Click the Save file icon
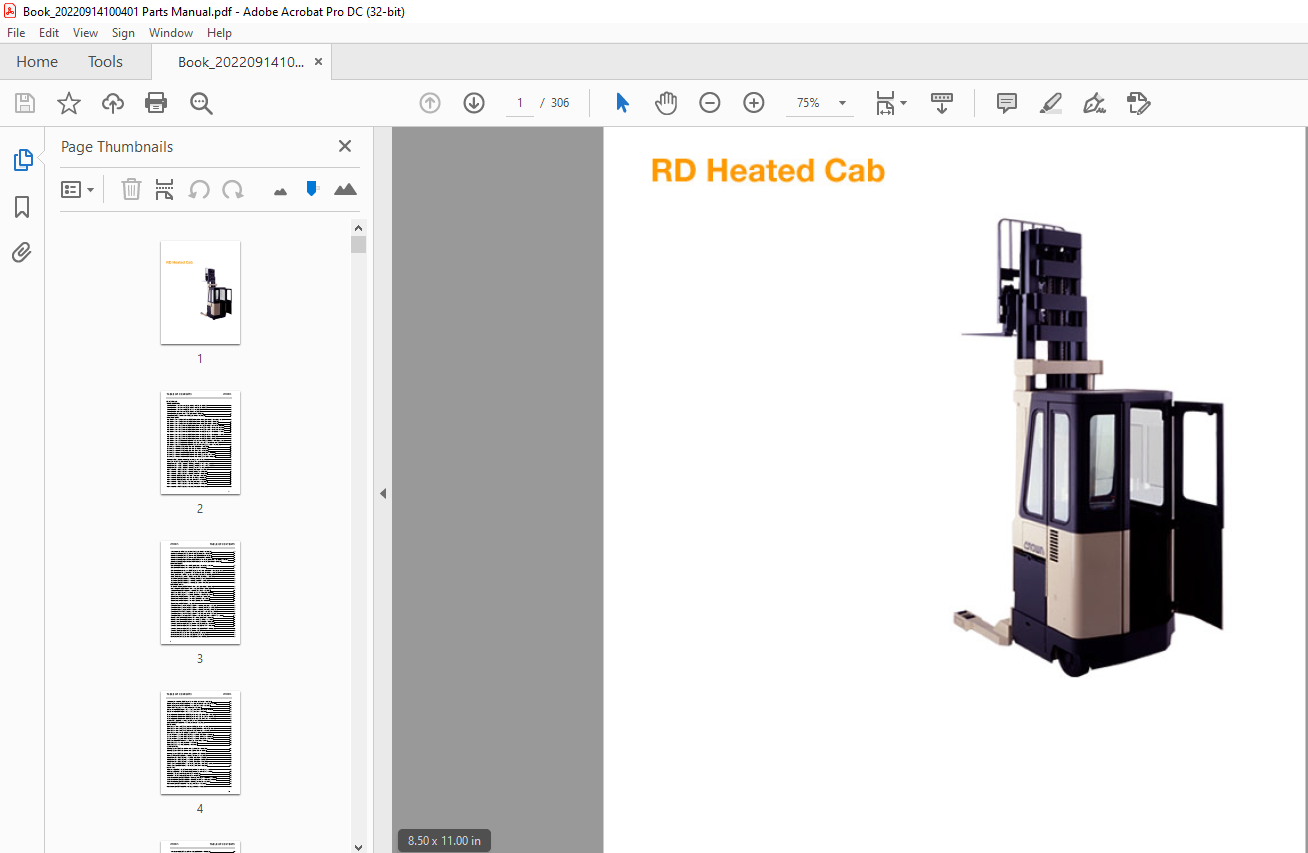The image size is (1308, 853). tap(24, 103)
